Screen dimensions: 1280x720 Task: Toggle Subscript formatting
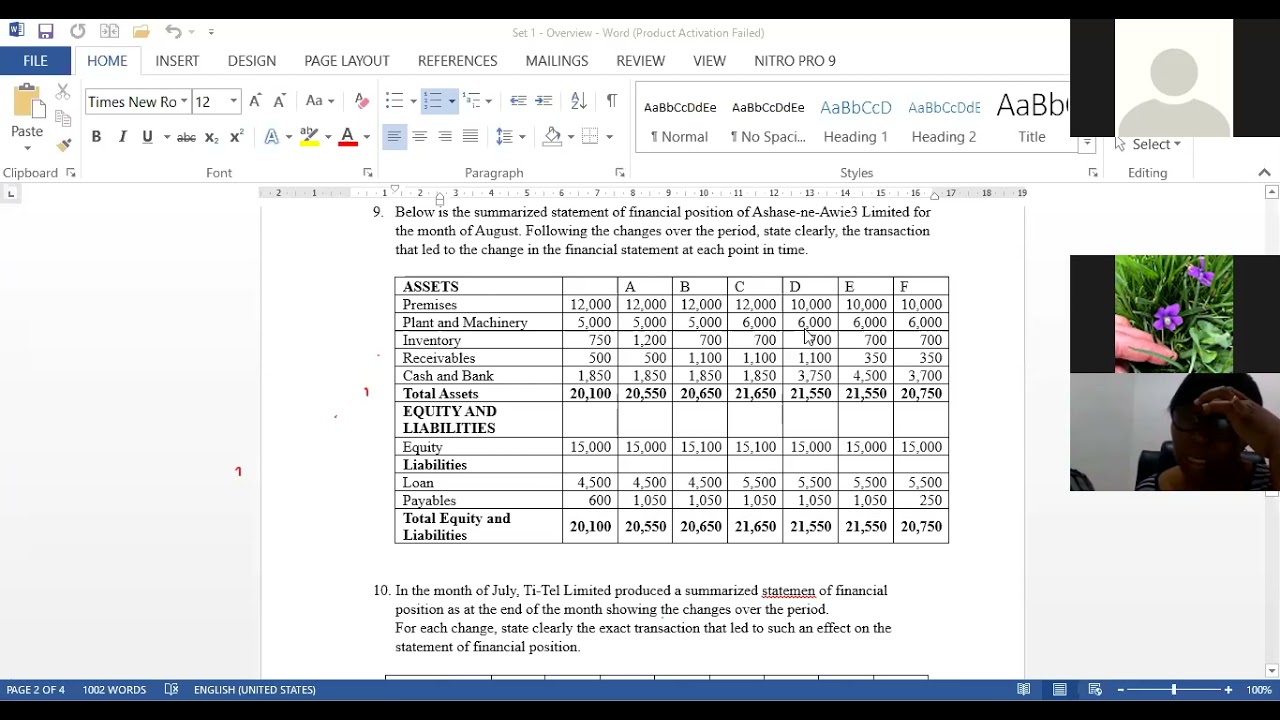click(211, 137)
